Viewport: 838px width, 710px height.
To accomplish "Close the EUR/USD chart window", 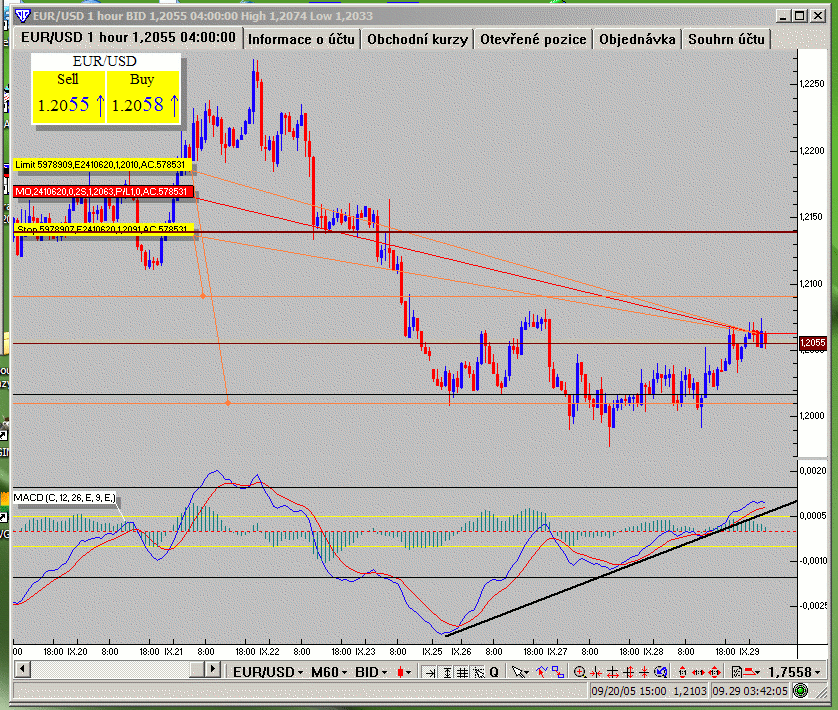I will coord(818,16).
